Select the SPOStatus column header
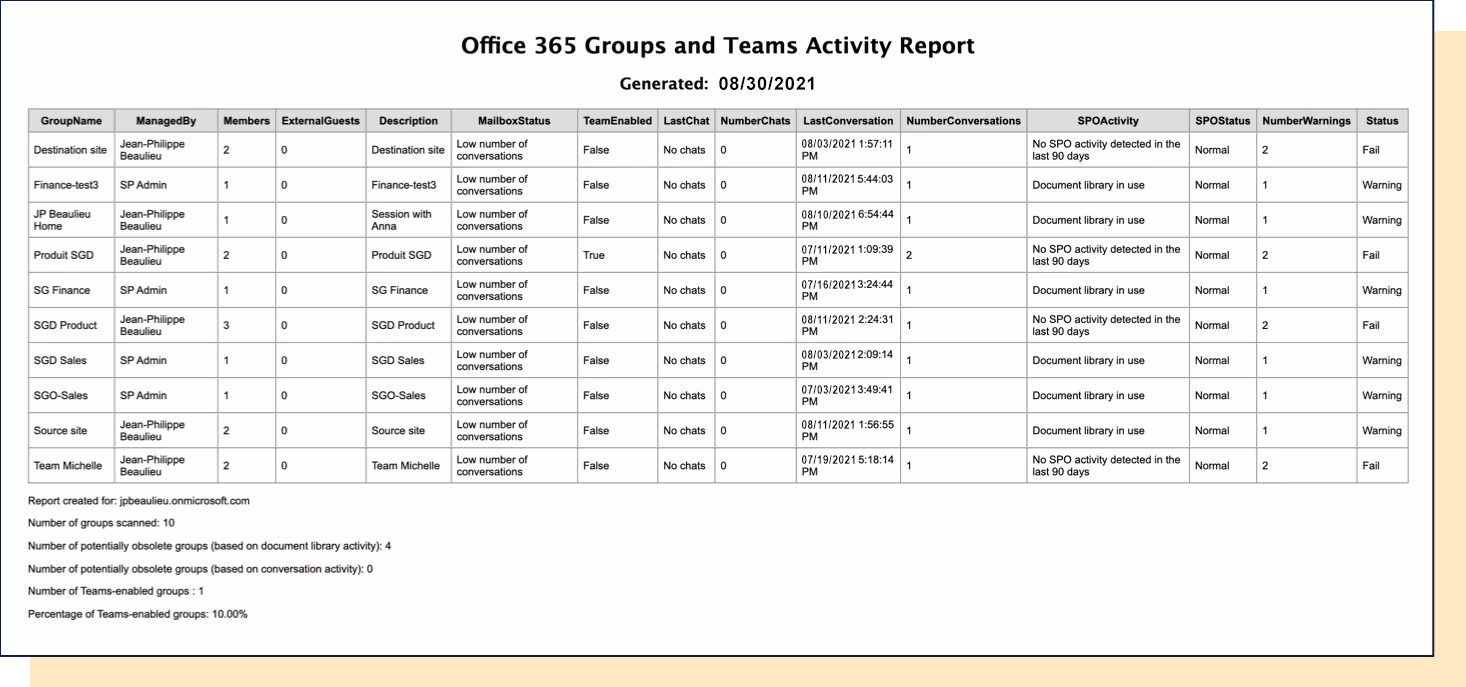 (1223, 121)
